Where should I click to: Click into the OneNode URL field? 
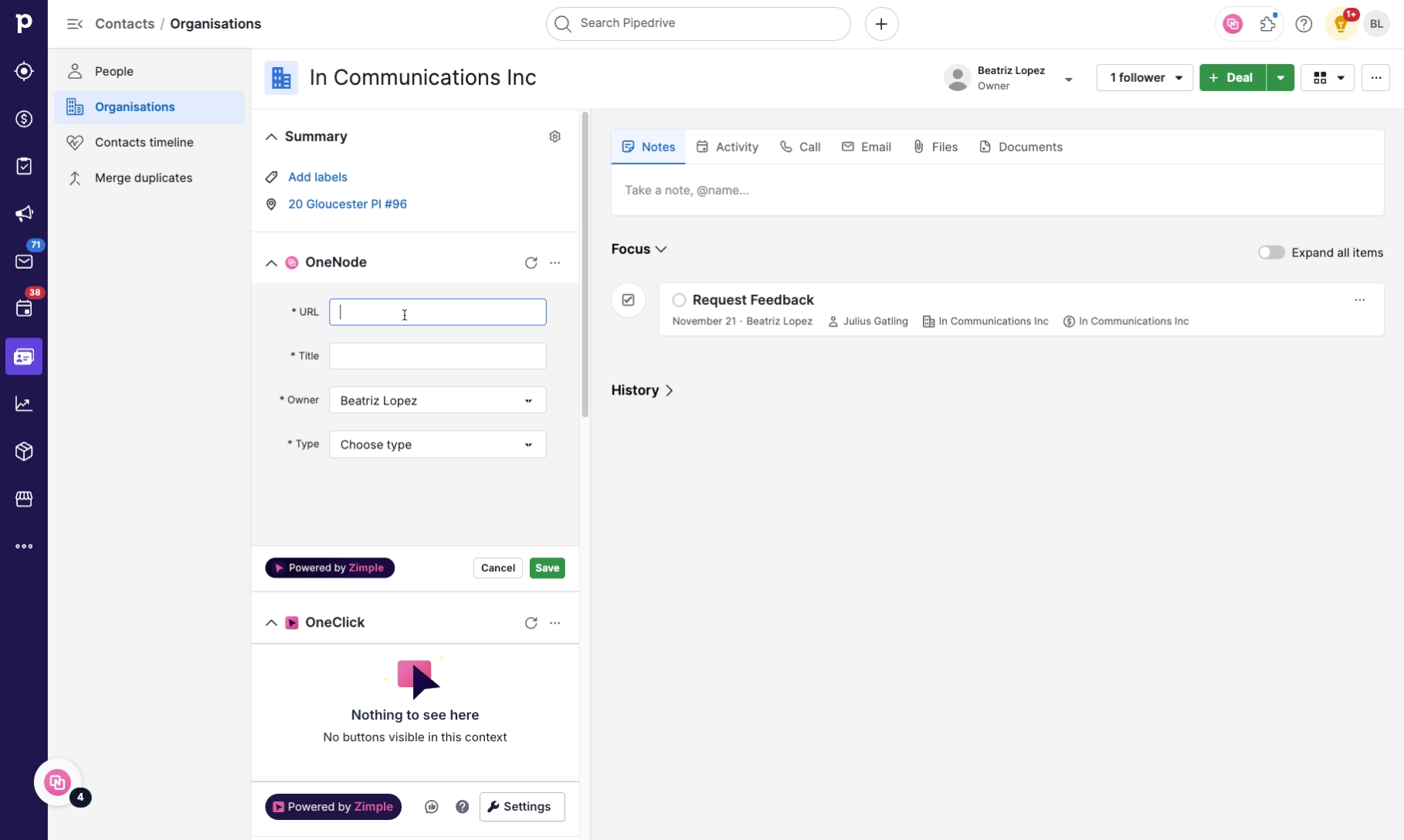pyautogui.click(x=437, y=312)
